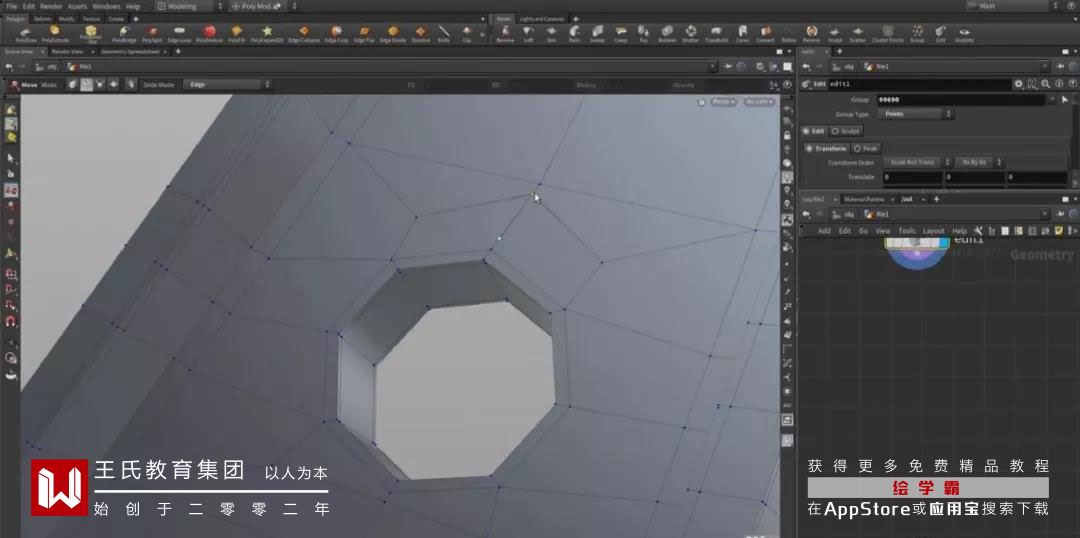This screenshot has width=1080, height=538.
Task: Select the Scatter shelf tool
Action: 858,34
